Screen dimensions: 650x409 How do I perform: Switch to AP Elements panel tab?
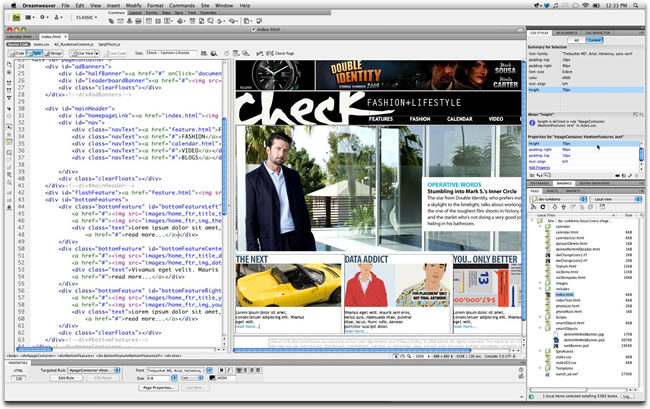coord(566,33)
